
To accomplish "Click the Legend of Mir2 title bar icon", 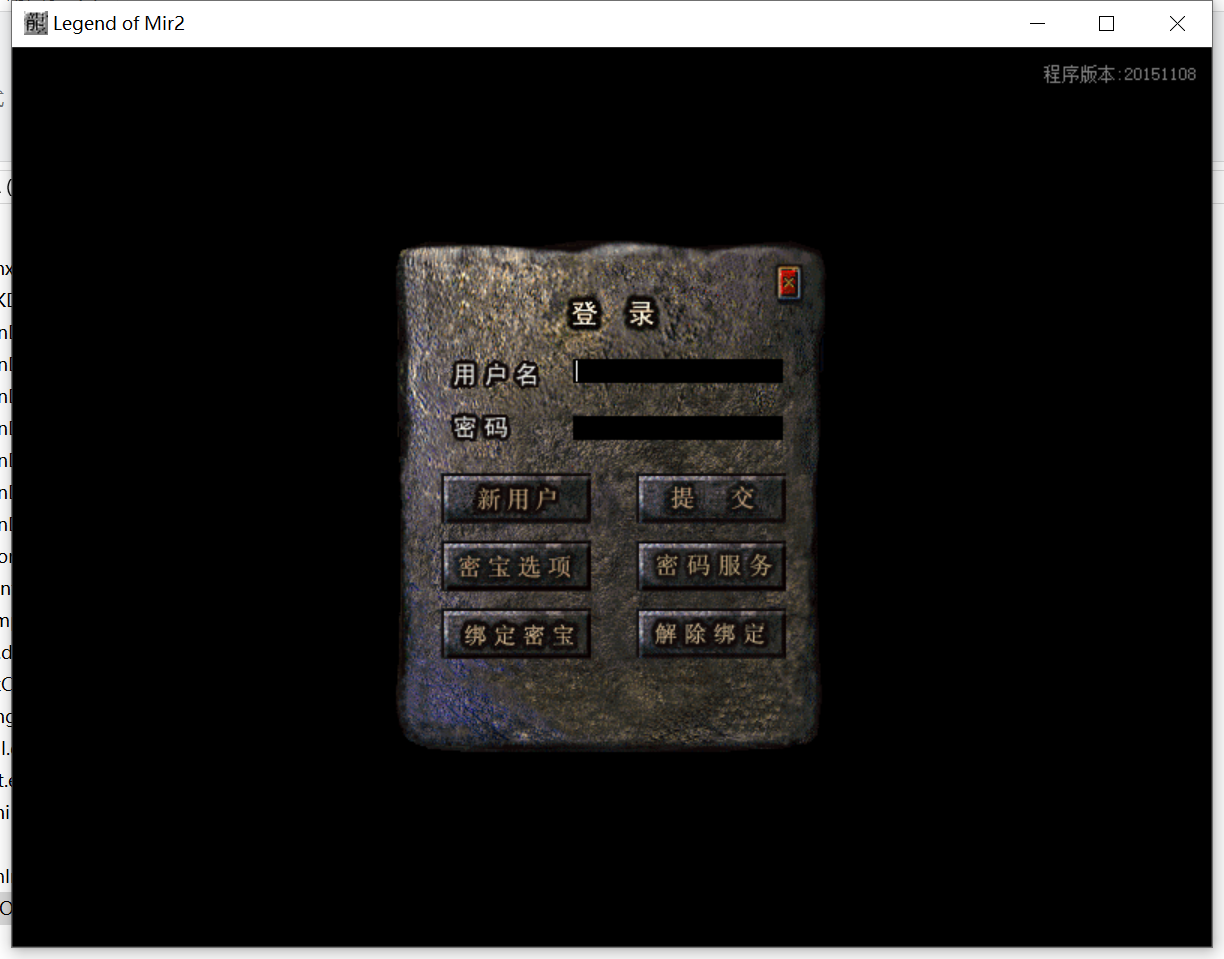I will coord(36,23).
